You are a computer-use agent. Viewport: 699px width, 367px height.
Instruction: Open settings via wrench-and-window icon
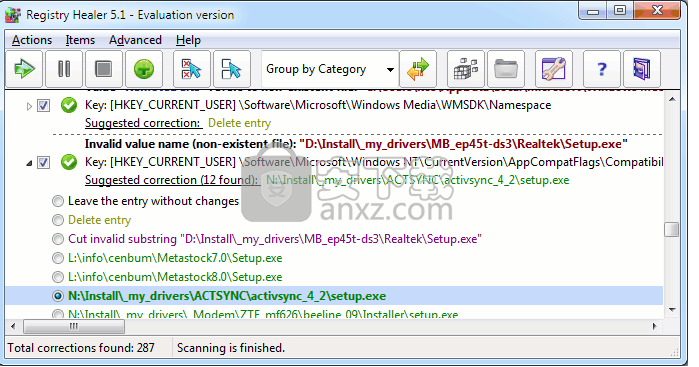(x=553, y=69)
